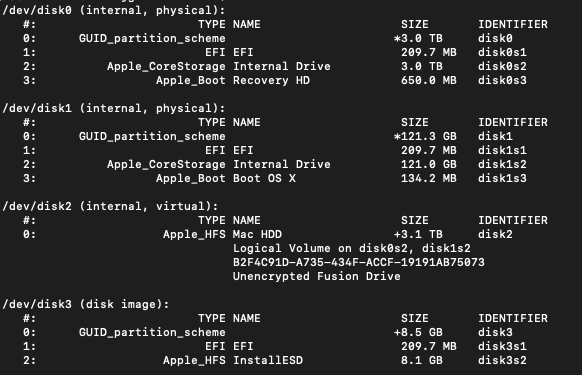Viewport: 582px width, 375px height.
Task: Select the "+8.5 GB" size value
Action: pos(418,332)
